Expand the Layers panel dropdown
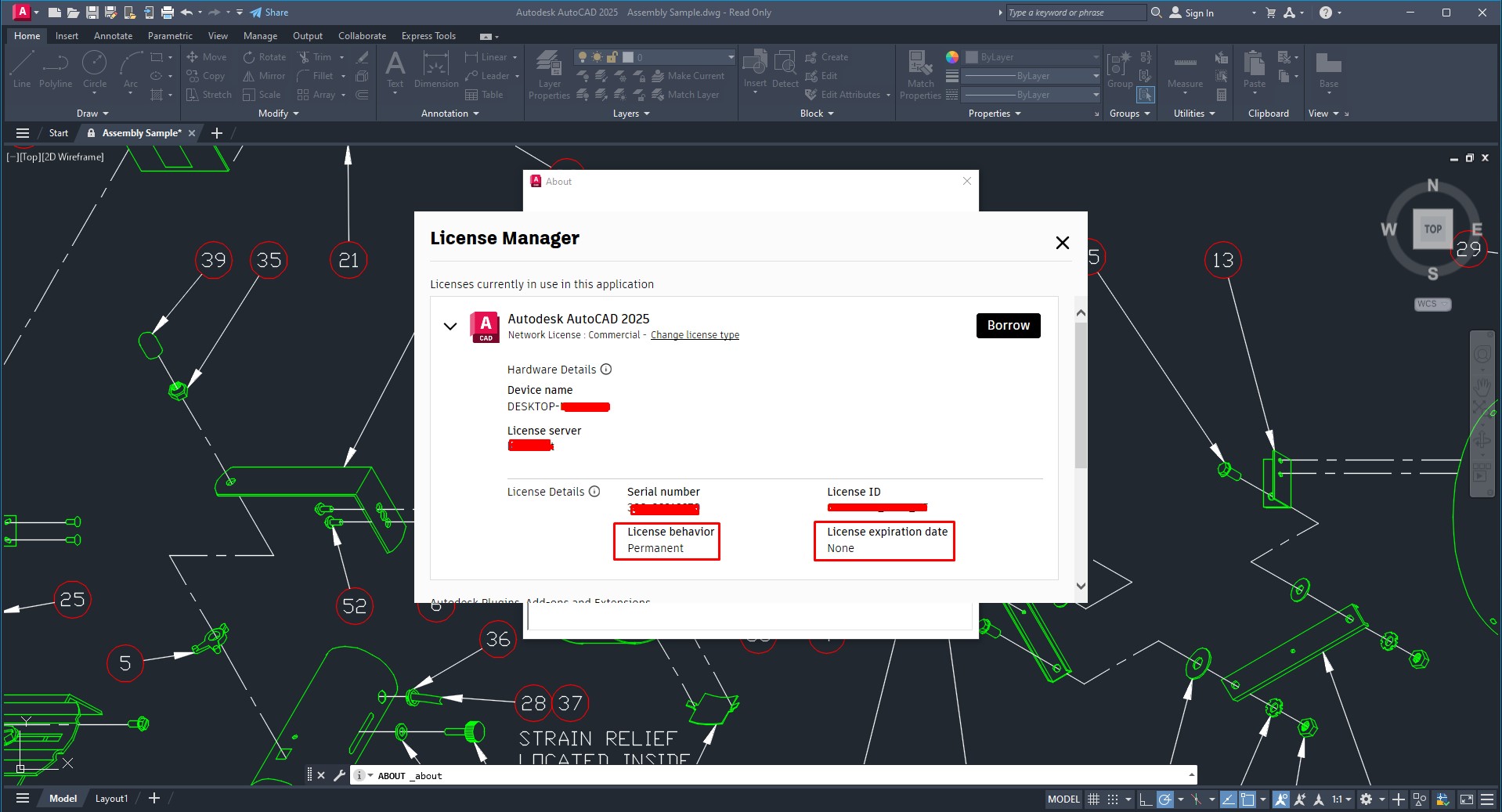The width and height of the screenshot is (1502, 812). [631, 114]
